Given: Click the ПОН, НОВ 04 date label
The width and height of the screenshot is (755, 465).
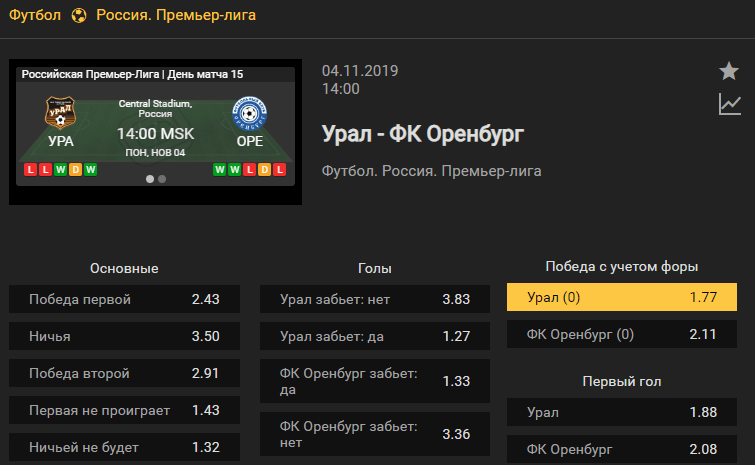Looking at the screenshot, I should (156, 153).
